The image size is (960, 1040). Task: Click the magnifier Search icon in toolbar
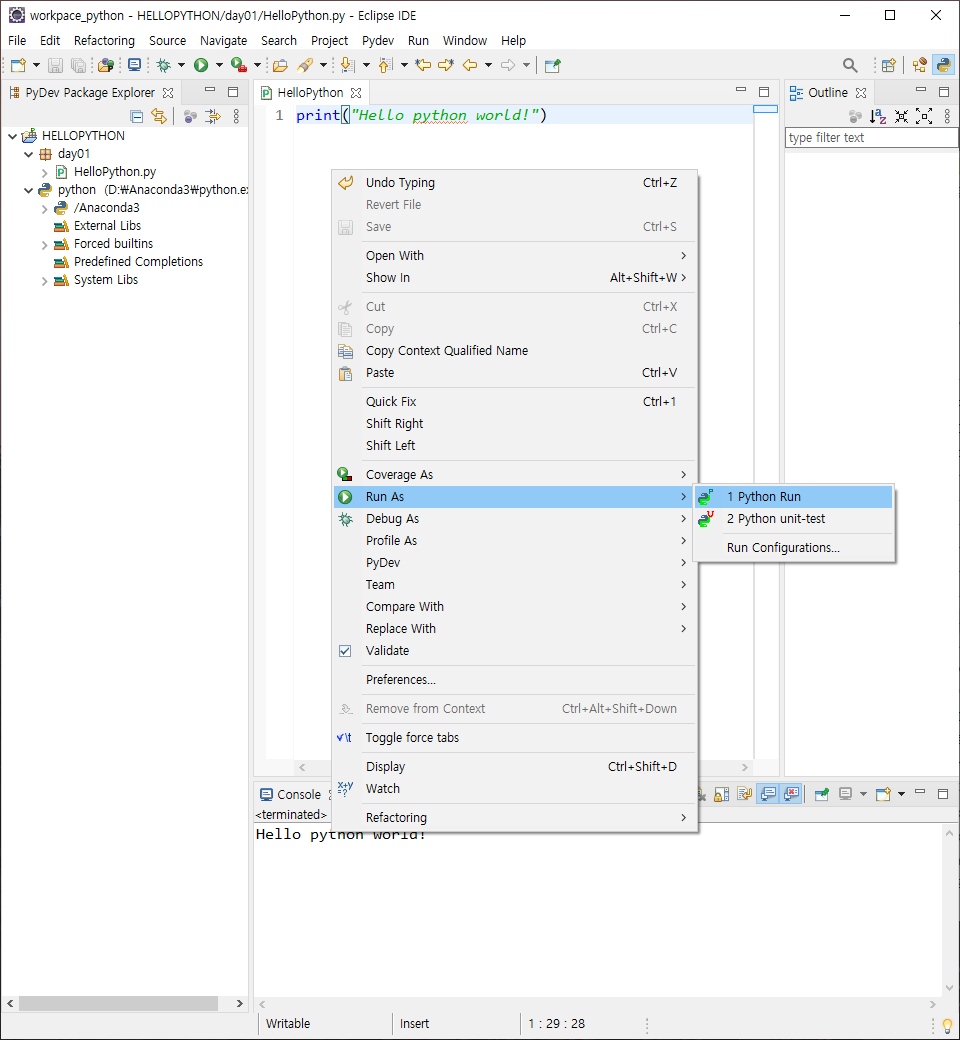[x=850, y=65]
